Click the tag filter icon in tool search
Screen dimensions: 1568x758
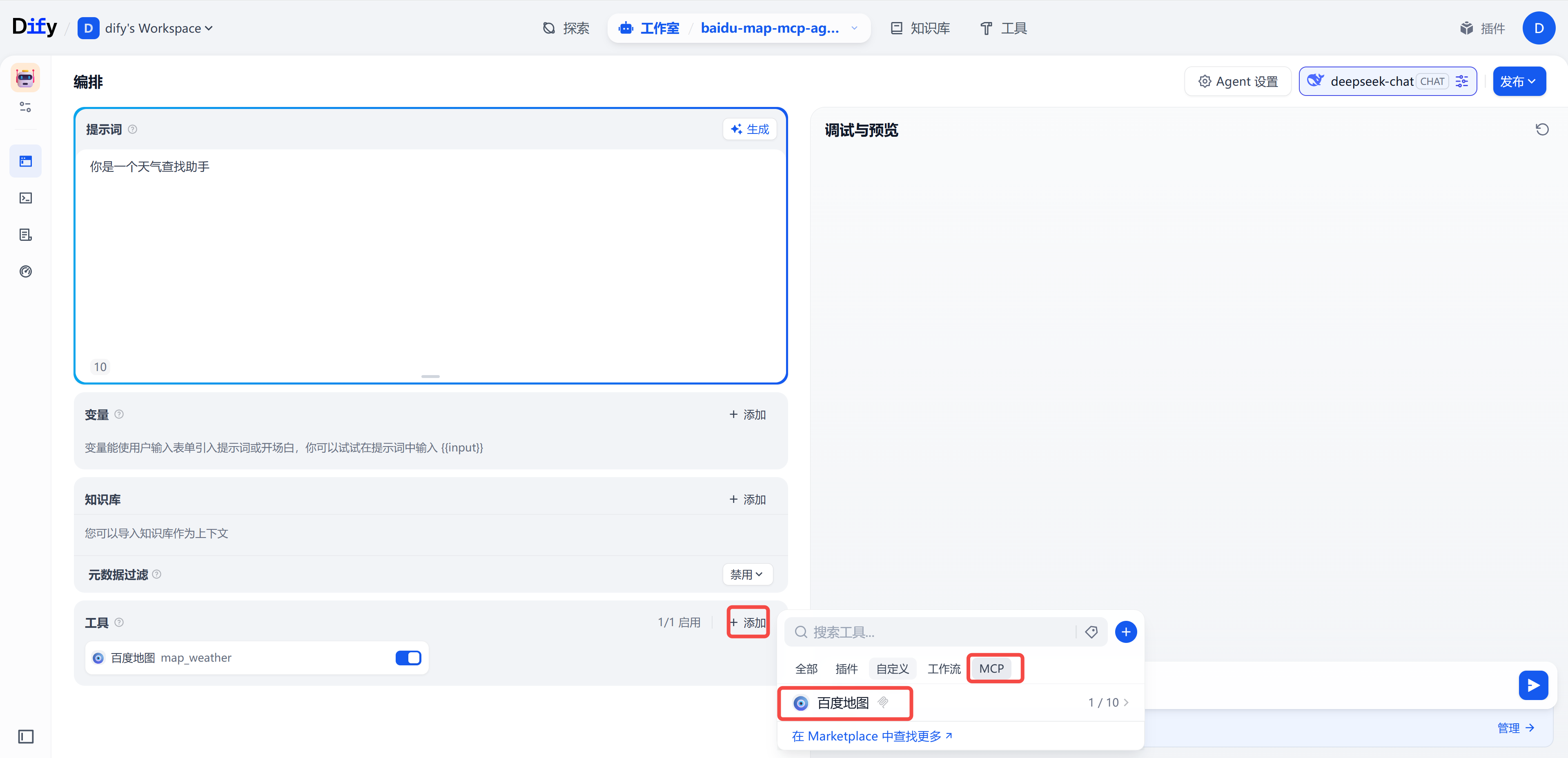(1091, 632)
